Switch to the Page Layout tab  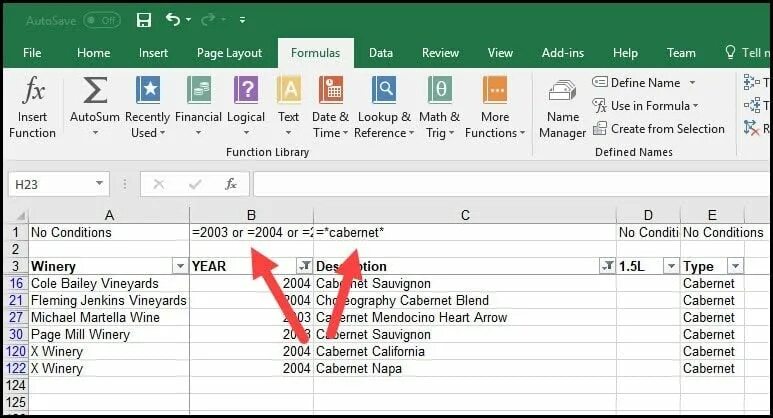pyautogui.click(x=229, y=53)
